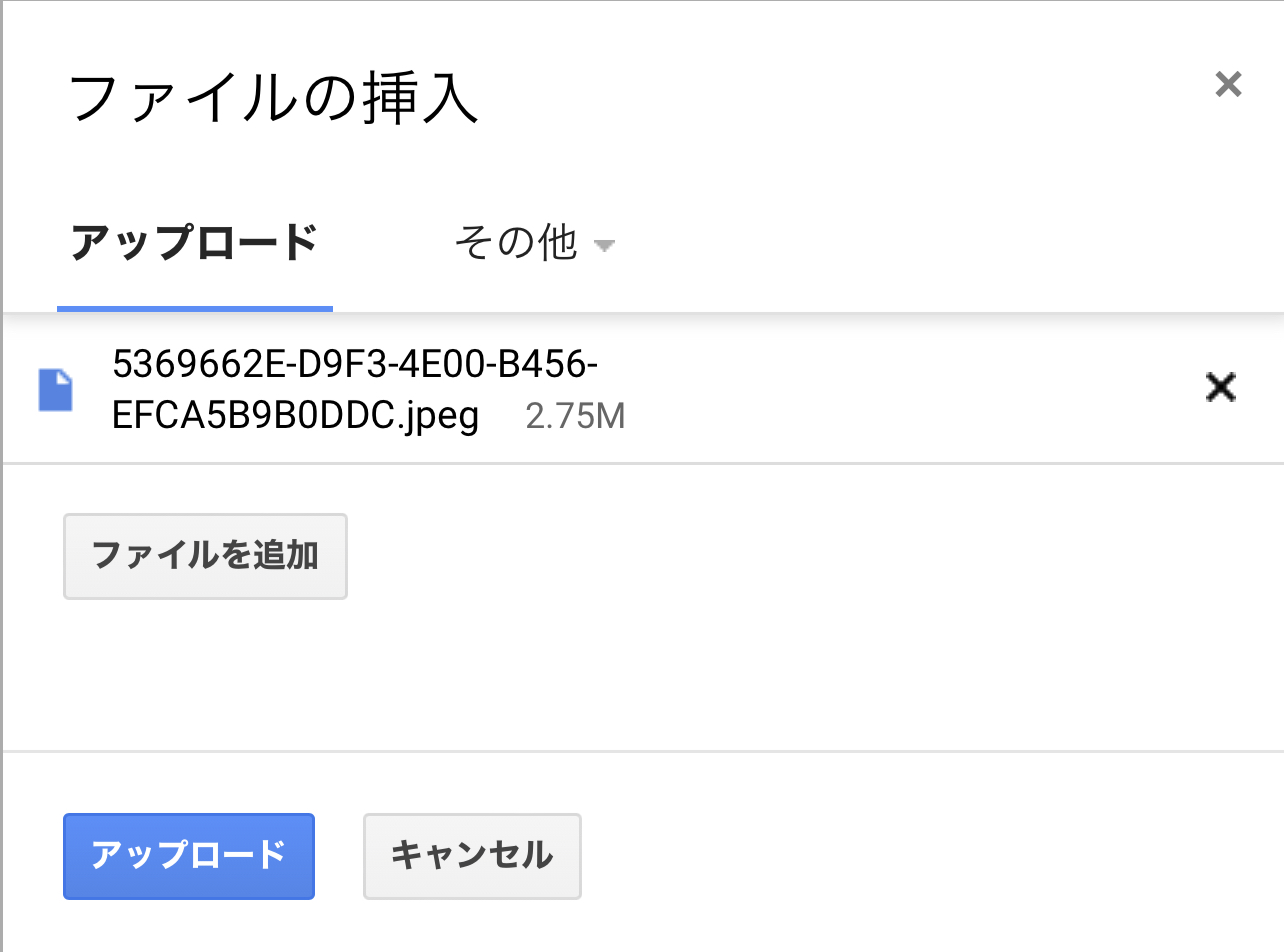
Task: Close the ファイルの挿入 dialog
Action: click(1228, 85)
